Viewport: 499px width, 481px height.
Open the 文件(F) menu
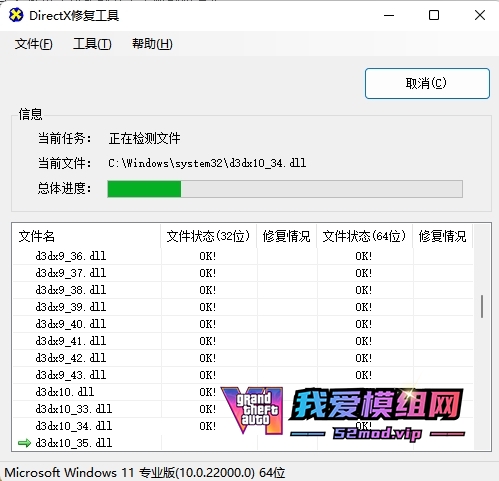click(x=33, y=44)
